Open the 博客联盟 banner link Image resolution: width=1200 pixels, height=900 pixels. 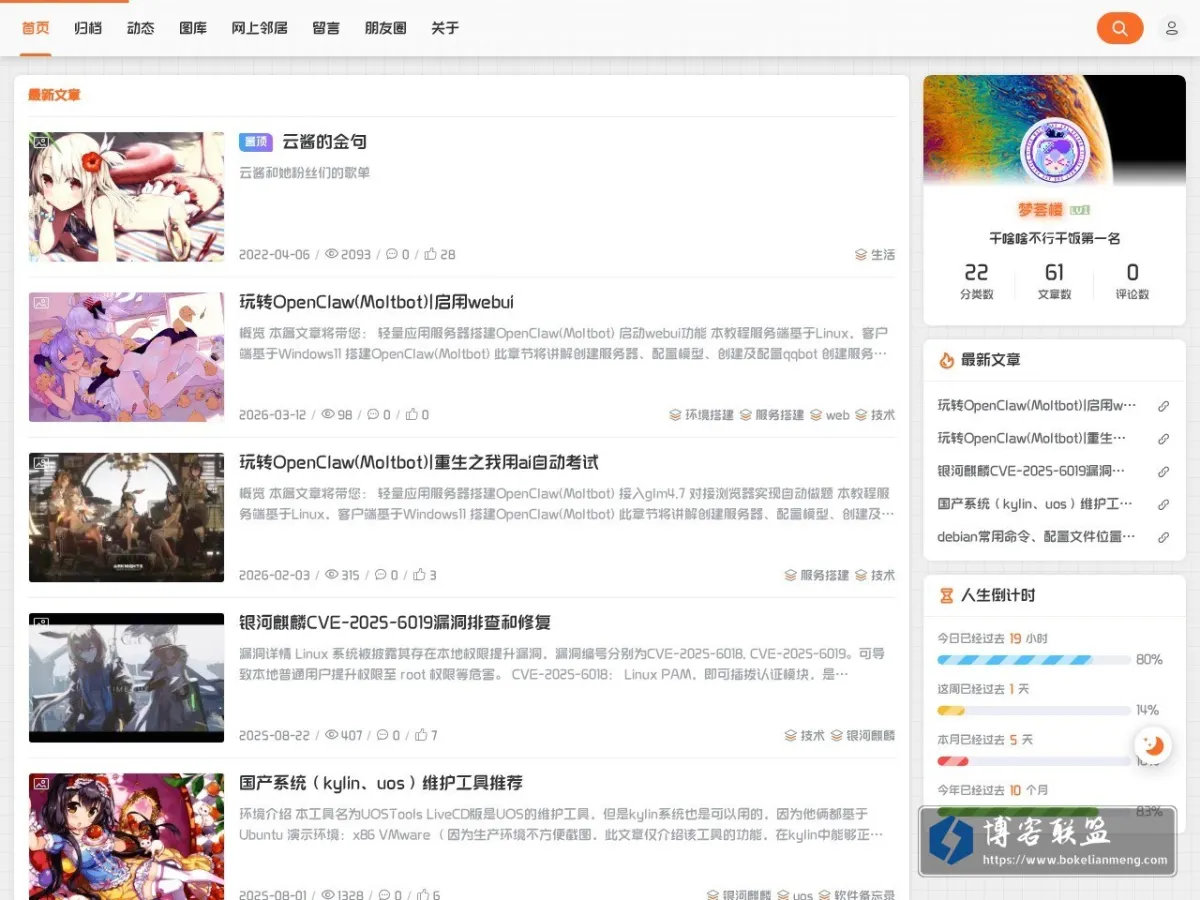tap(1047, 841)
